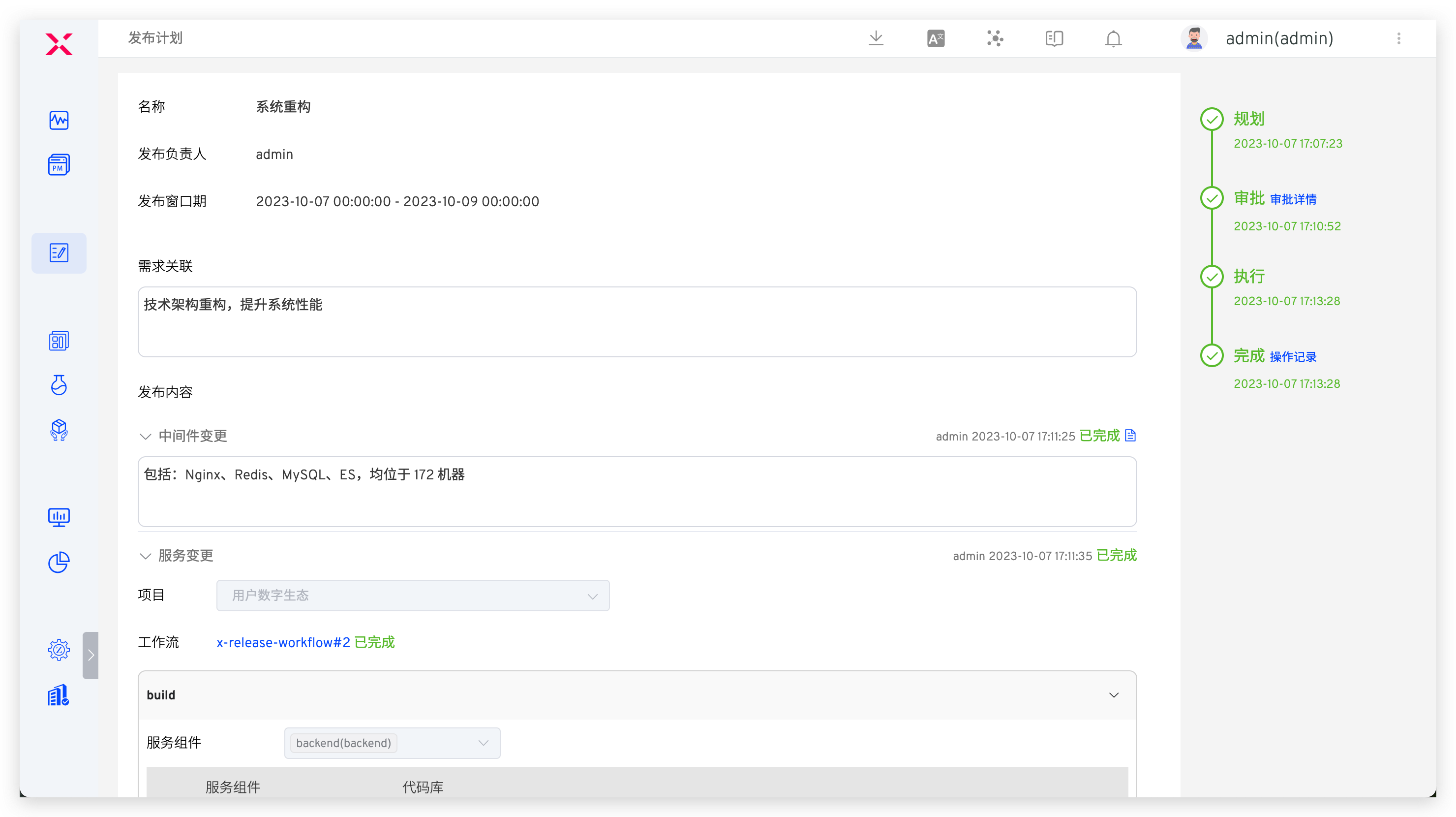Open the language translation icon
Image resolution: width=1456 pixels, height=817 pixels.
[x=936, y=38]
